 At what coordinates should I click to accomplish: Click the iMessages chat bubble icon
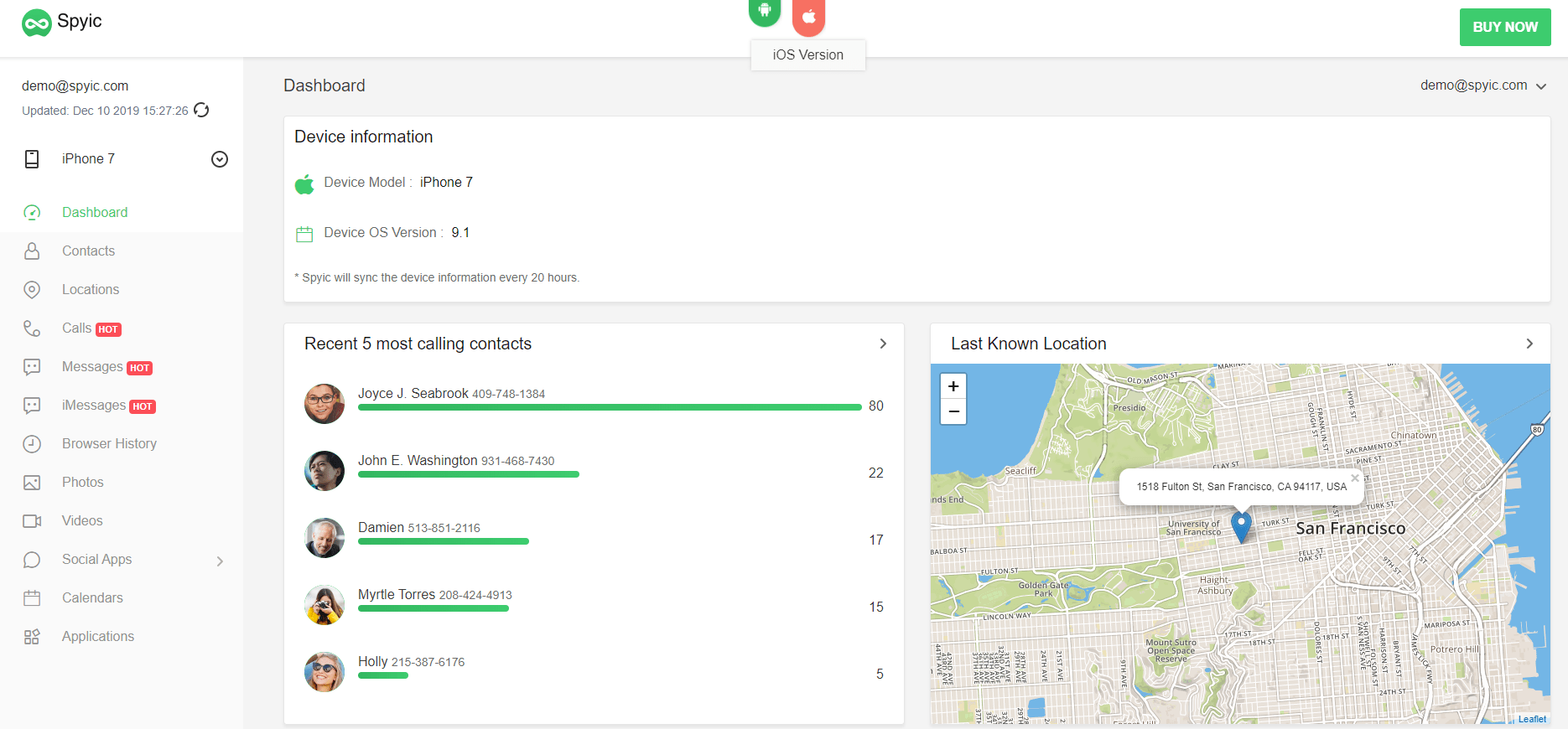coord(32,406)
